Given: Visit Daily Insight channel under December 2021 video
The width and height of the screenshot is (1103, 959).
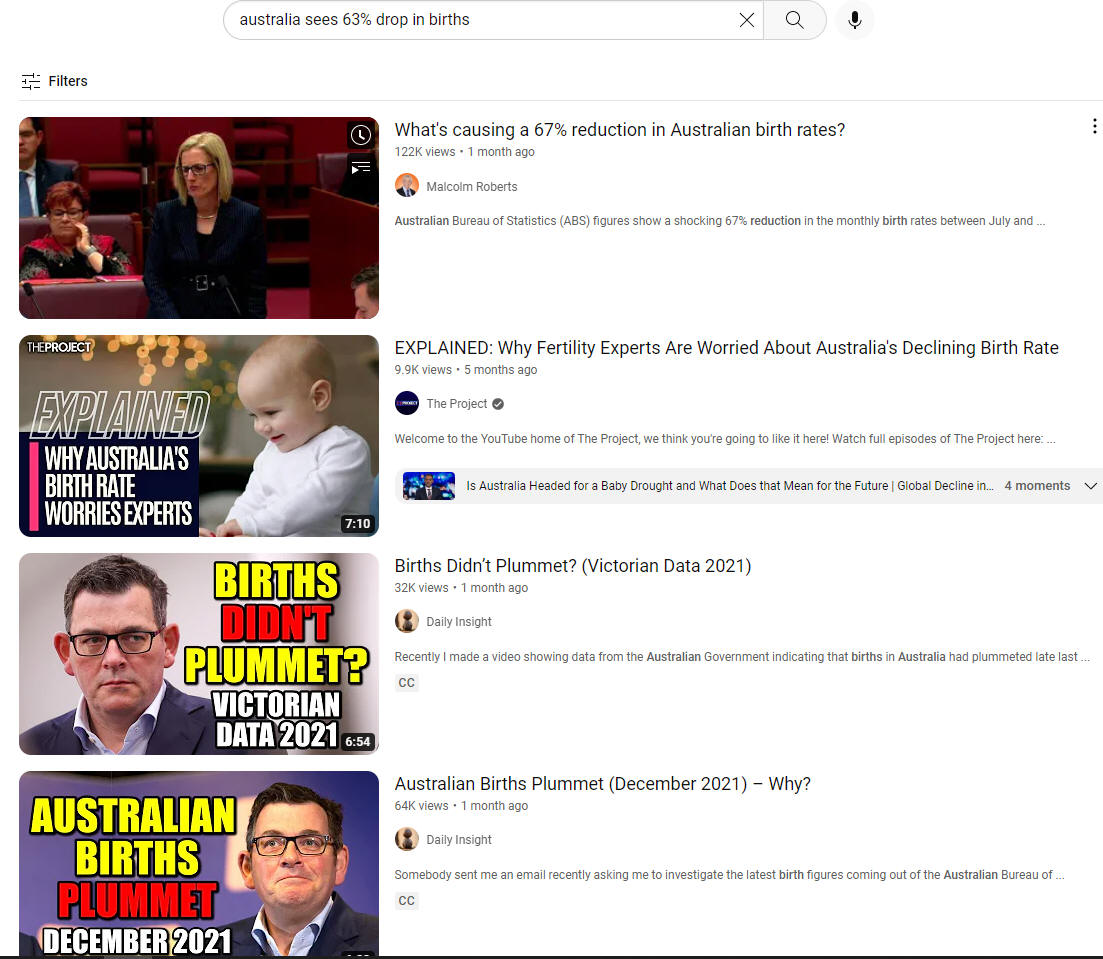Looking at the screenshot, I should pyautogui.click(x=459, y=840).
